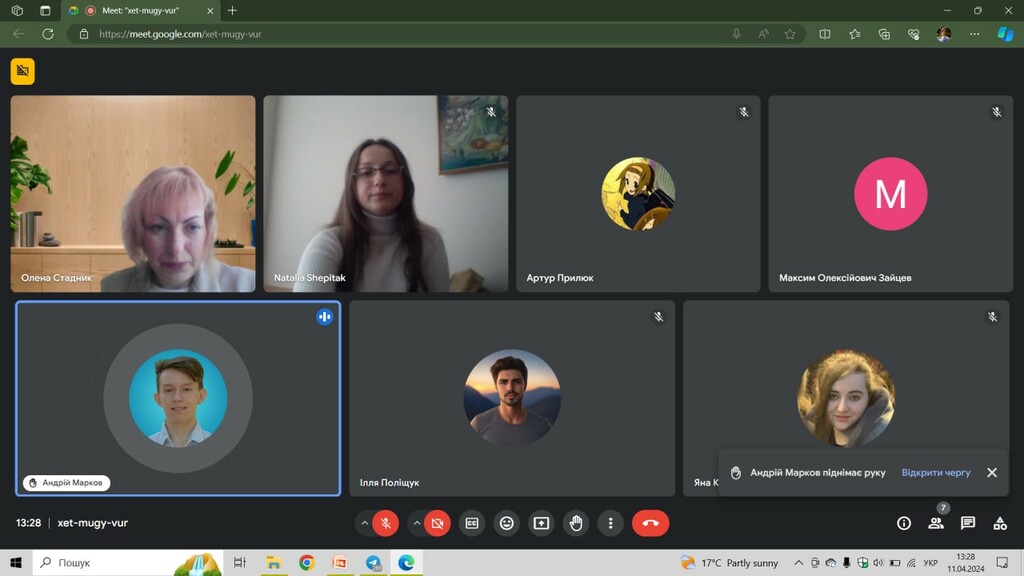1024x576 pixels.
Task: Dismiss the raised hand notification
Action: point(992,473)
